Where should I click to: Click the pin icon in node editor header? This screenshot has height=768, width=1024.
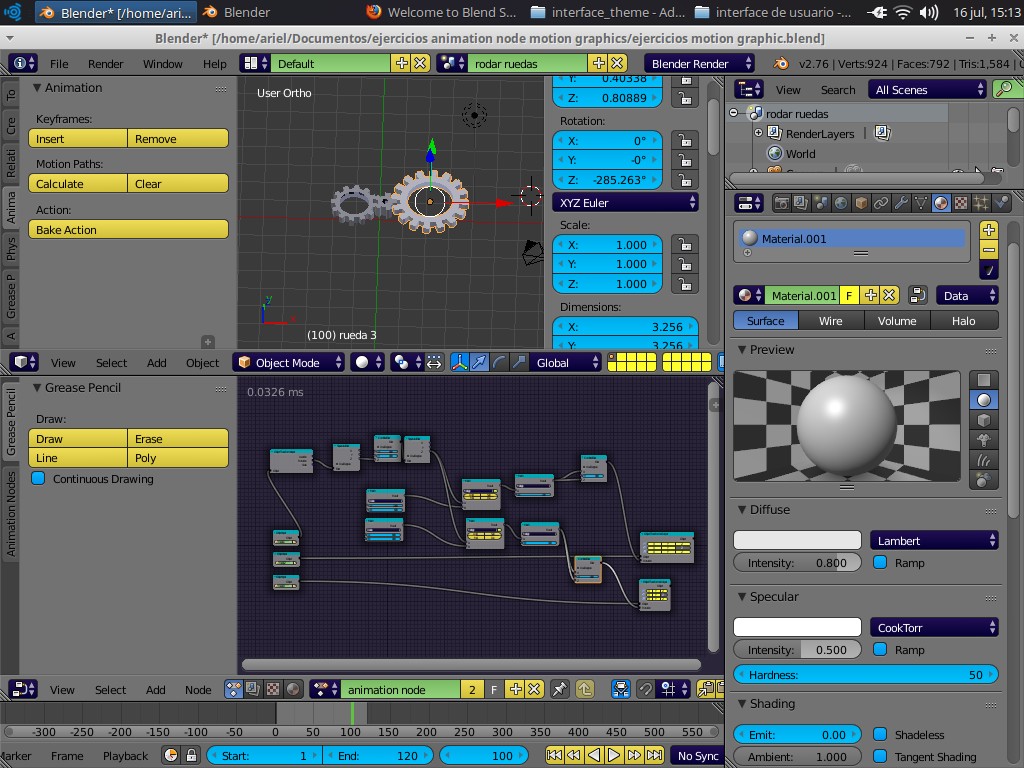560,689
